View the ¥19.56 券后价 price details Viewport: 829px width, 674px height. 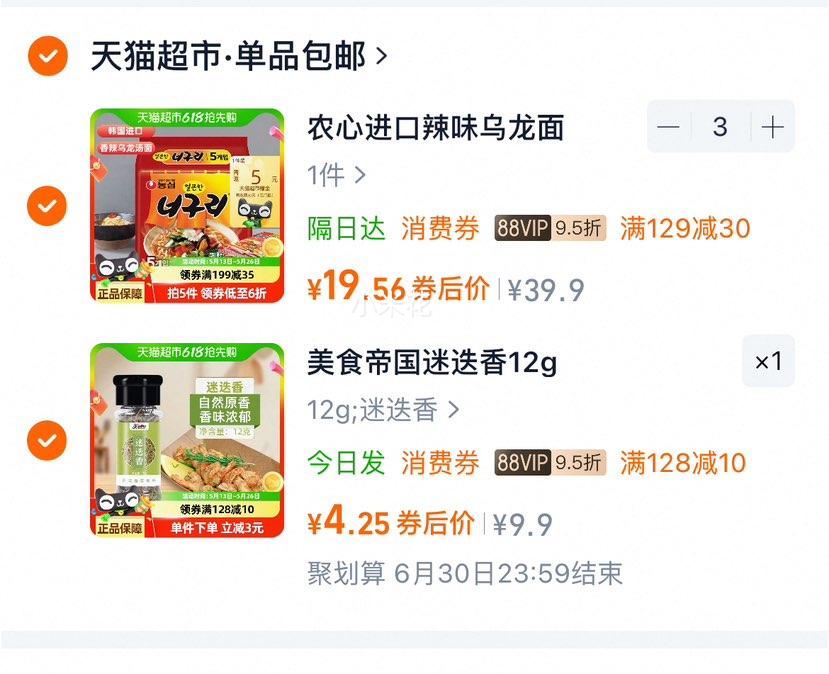coord(398,287)
